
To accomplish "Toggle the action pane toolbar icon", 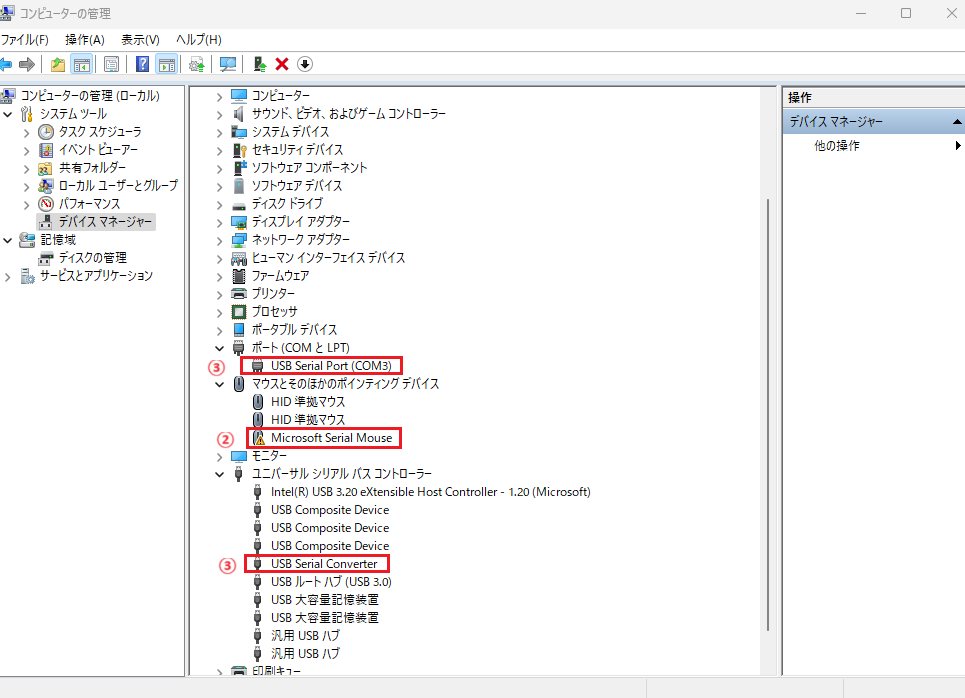I will click(167, 64).
